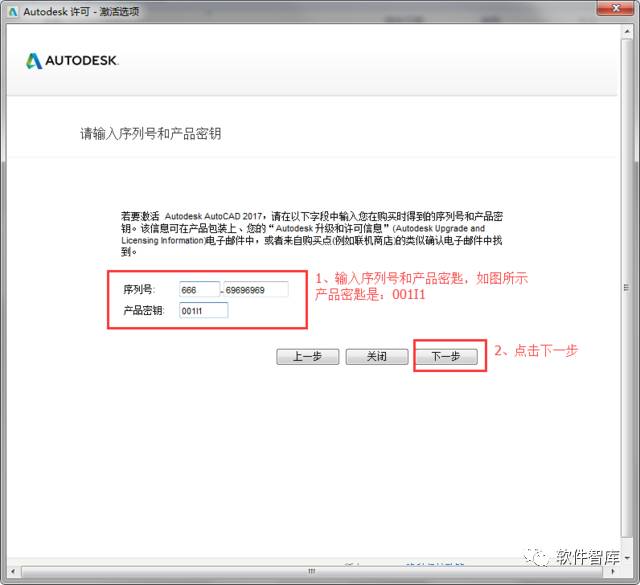Focus the serial number field 69696969
The width and height of the screenshot is (640, 585).
(x=256, y=289)
